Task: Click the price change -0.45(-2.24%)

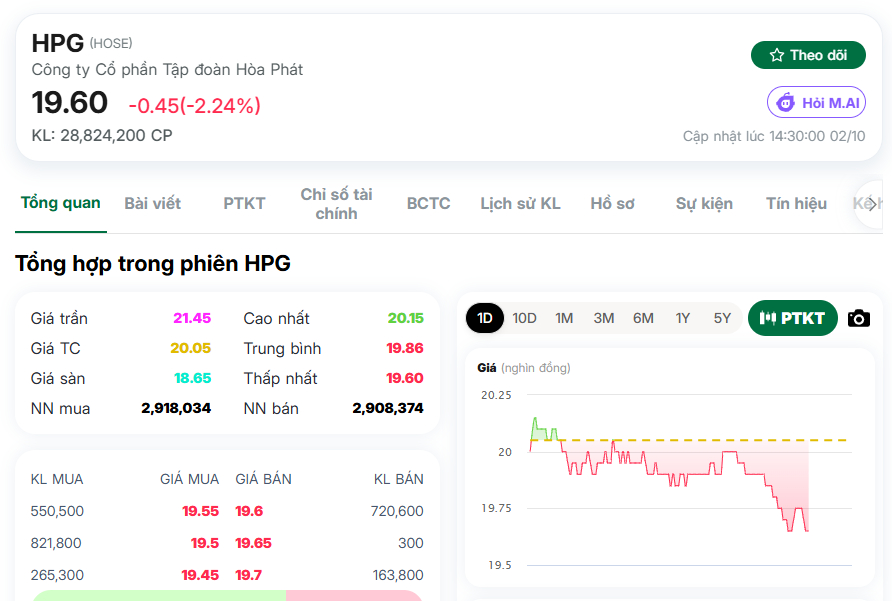Action: point(195,105)
